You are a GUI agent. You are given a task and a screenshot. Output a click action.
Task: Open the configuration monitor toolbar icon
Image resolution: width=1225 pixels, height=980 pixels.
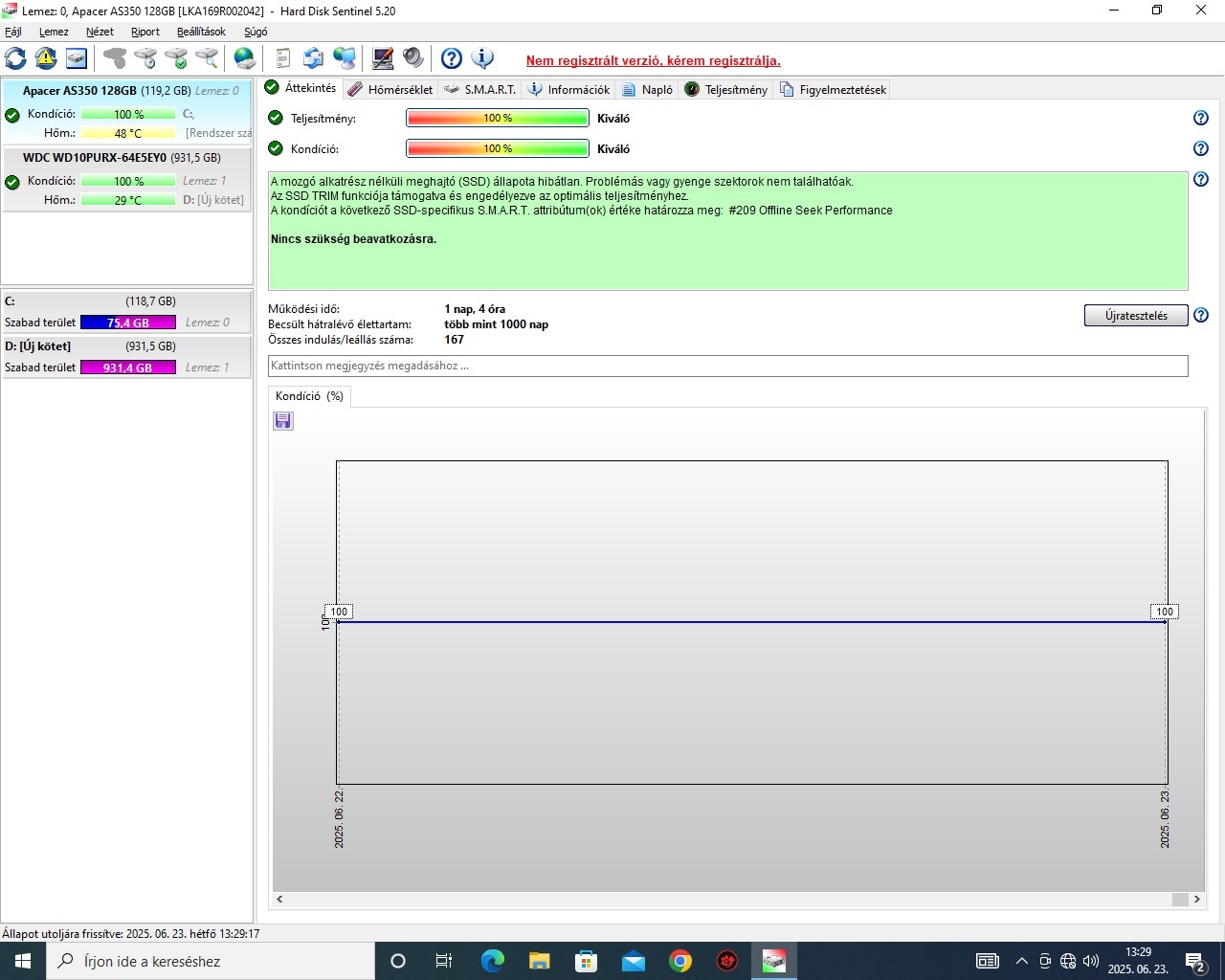click(x=383, y=58)
